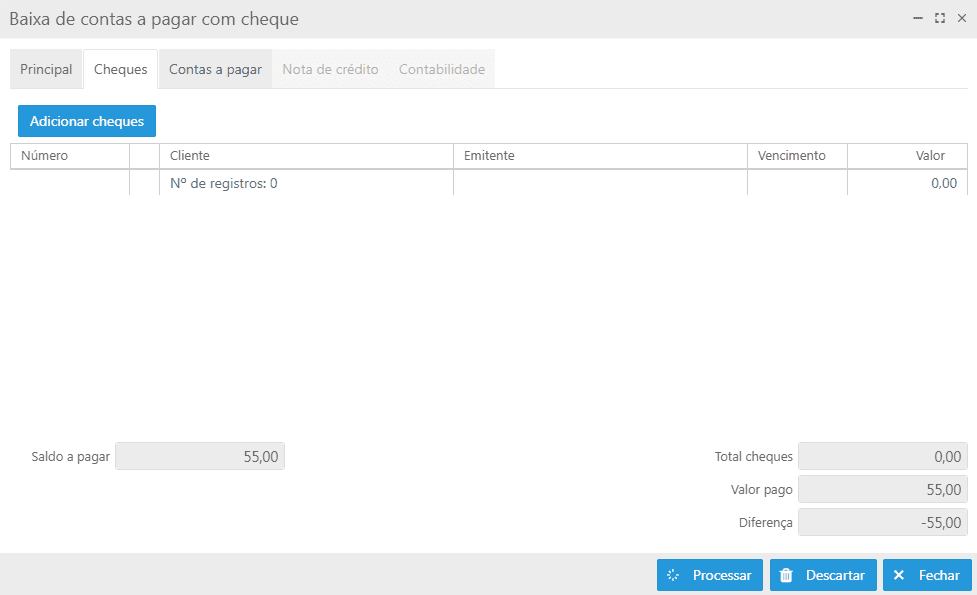Minimize the Baixa de contas window
This screenshot has height=595, width=977.
[918, 18]
